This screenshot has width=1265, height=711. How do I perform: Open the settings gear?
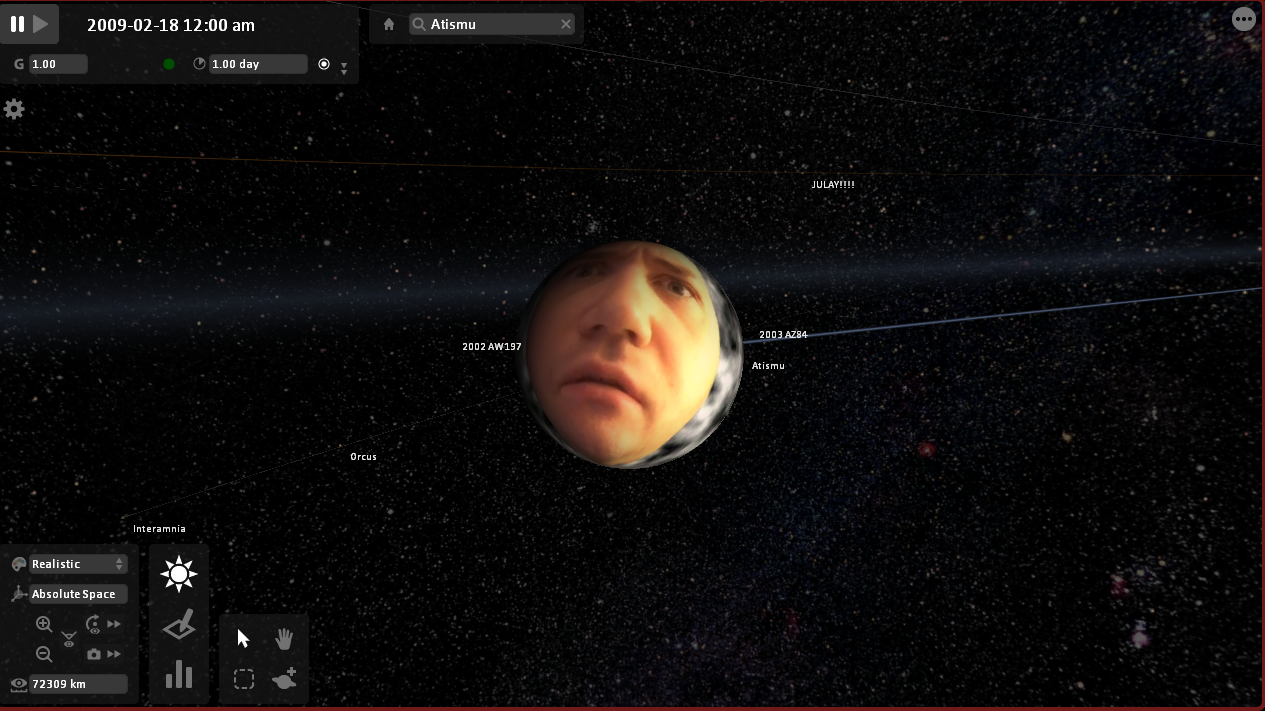coord(14,109)
